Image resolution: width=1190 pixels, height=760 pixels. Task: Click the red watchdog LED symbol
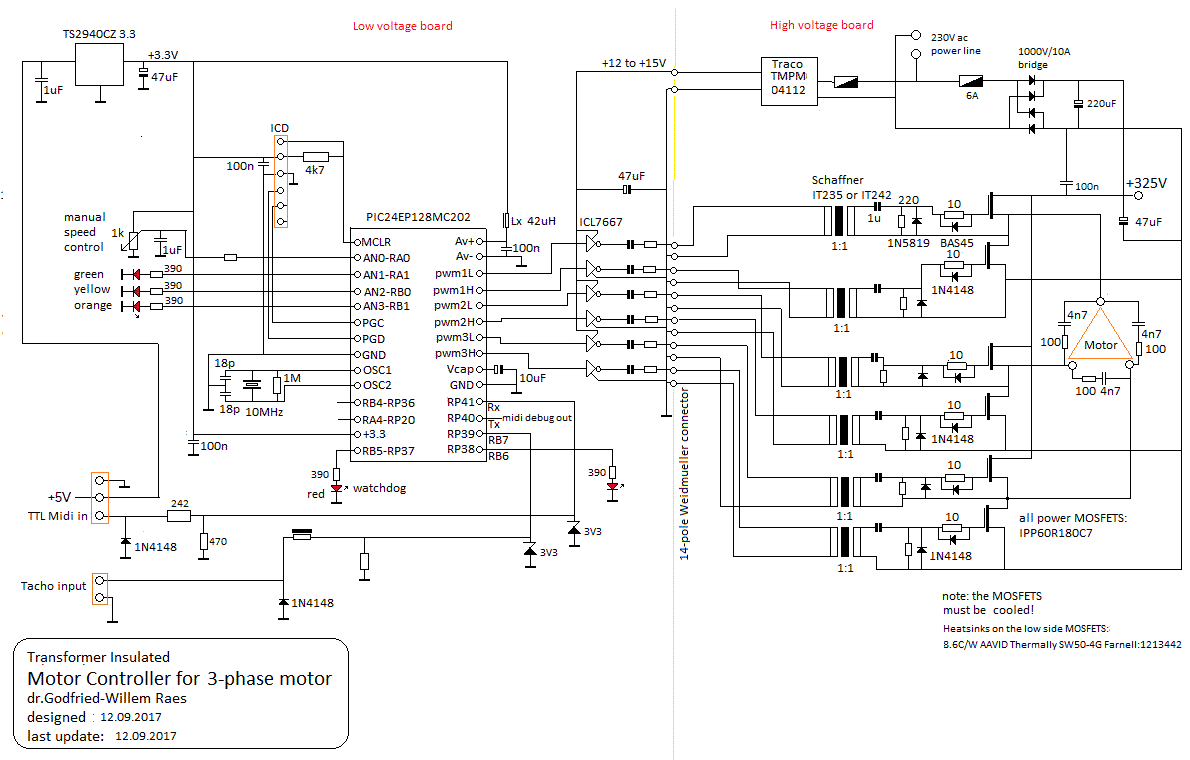(x=337, y=489)
